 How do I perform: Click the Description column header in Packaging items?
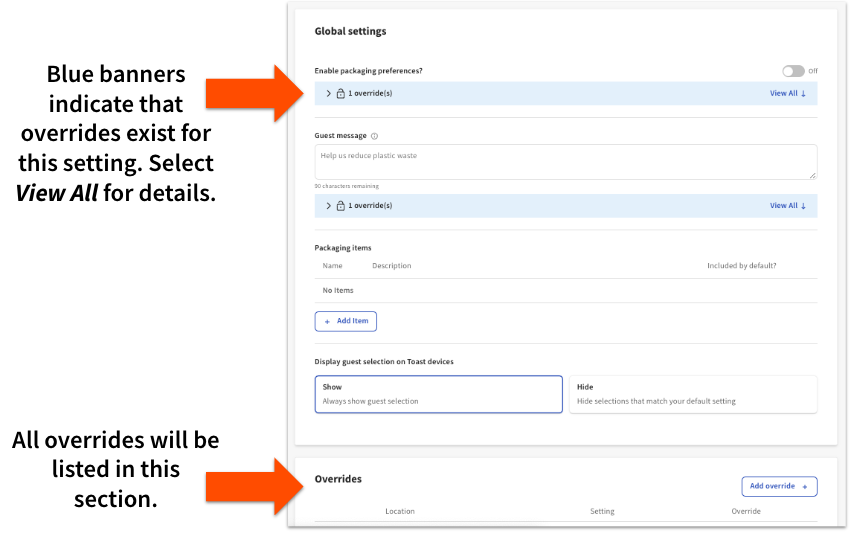tap(391, 266)
